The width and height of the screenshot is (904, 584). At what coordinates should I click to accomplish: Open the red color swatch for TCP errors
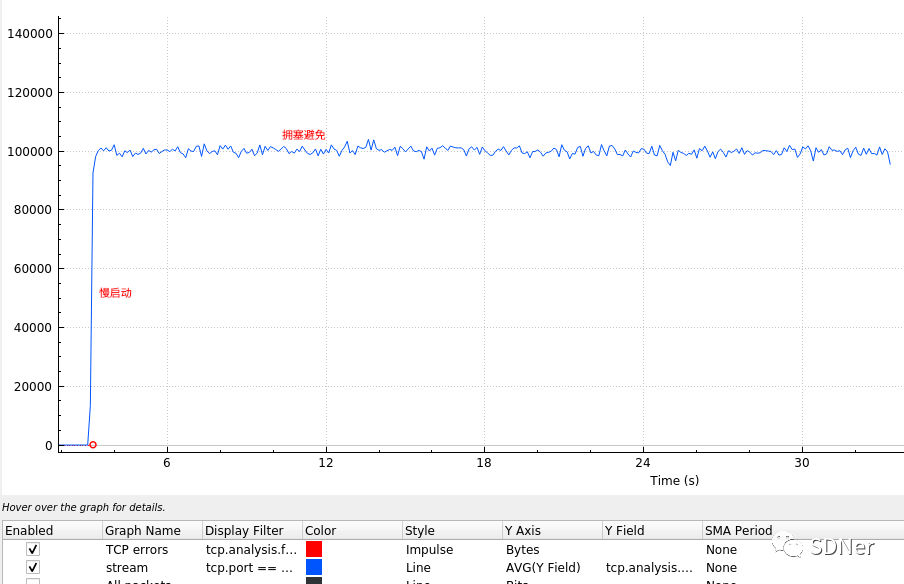coord(314,549)
